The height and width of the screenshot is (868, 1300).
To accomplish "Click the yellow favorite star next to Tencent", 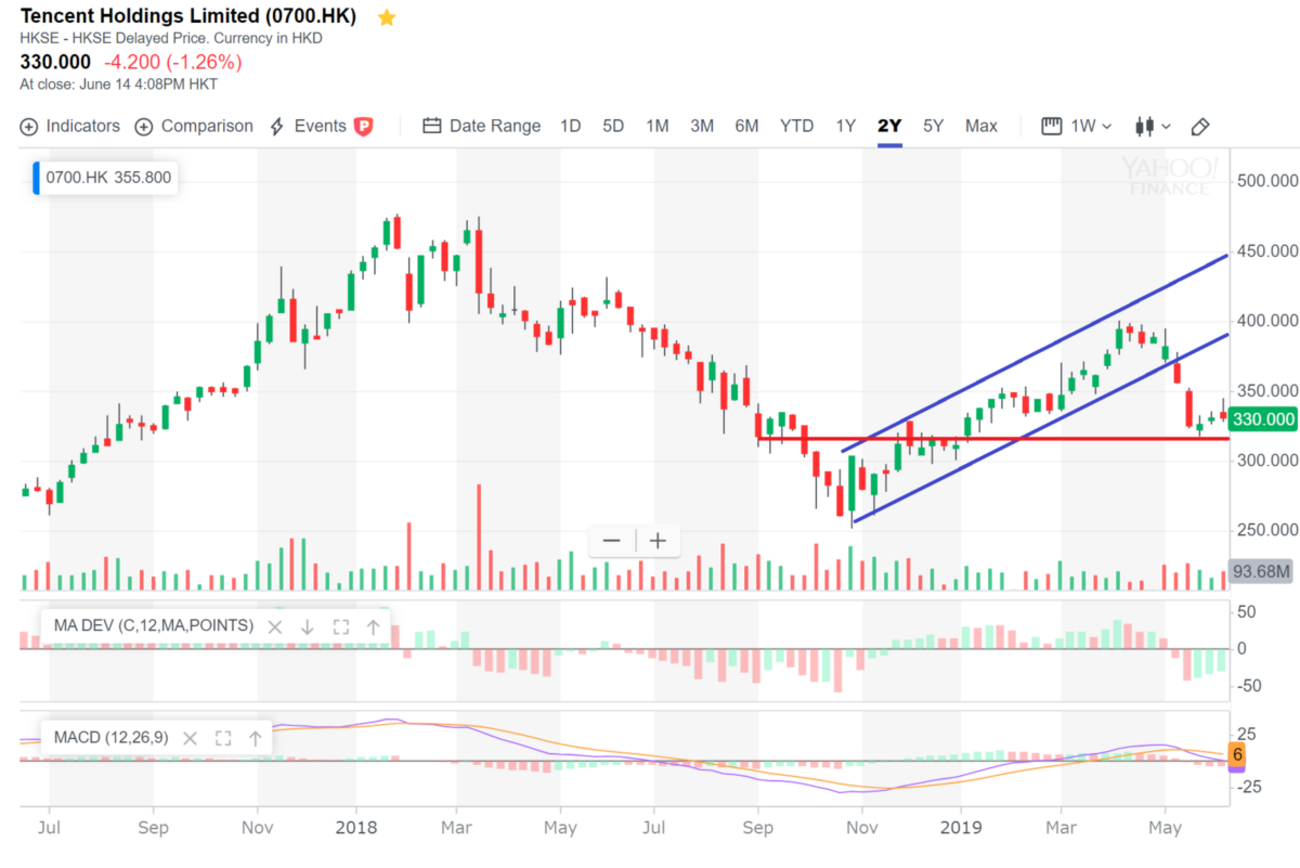I will [x=387, y=17].
